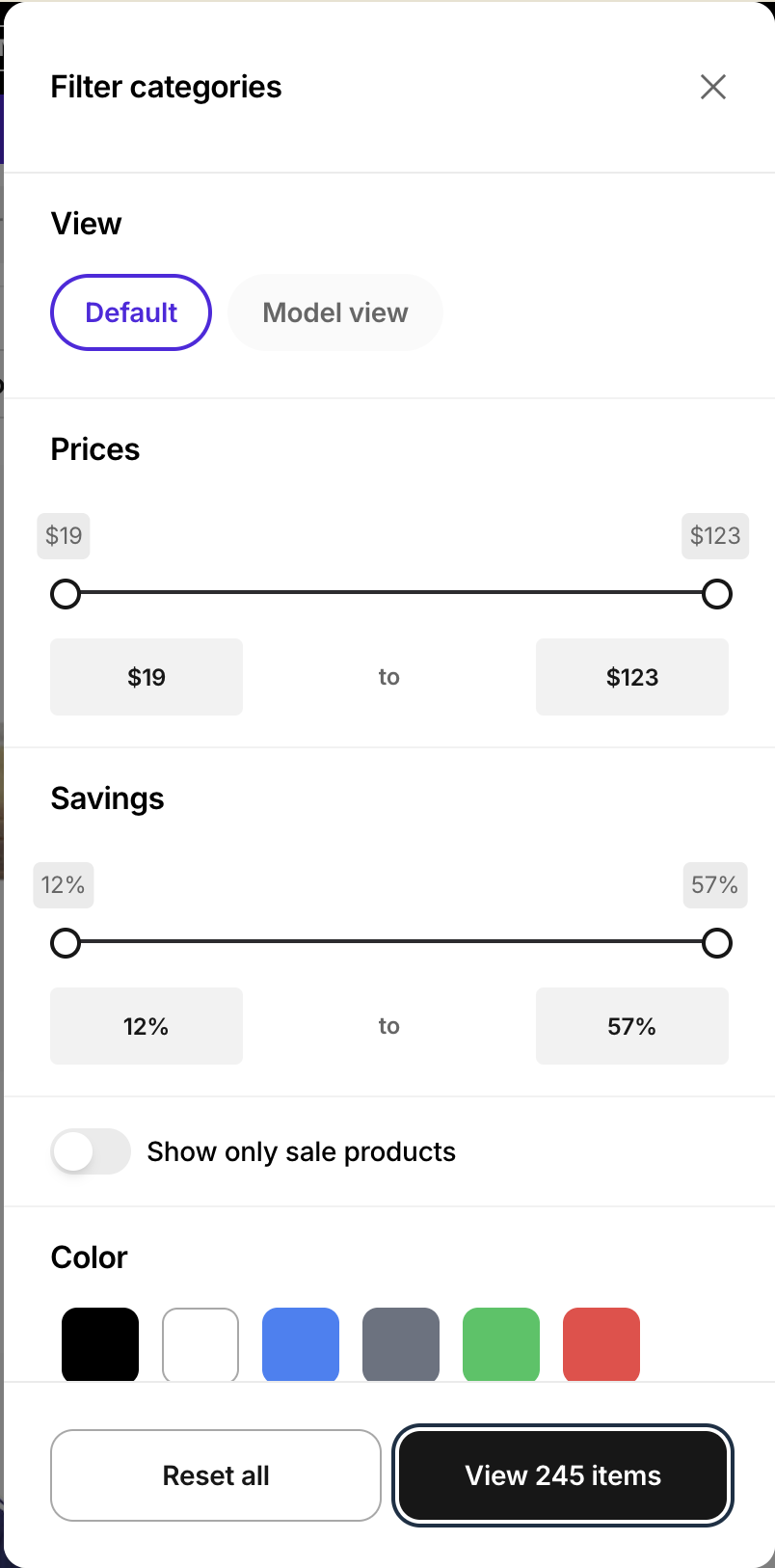Click the 12% minimum savings field
This screenshot has height=1568, width=775.
(147, 1026)
